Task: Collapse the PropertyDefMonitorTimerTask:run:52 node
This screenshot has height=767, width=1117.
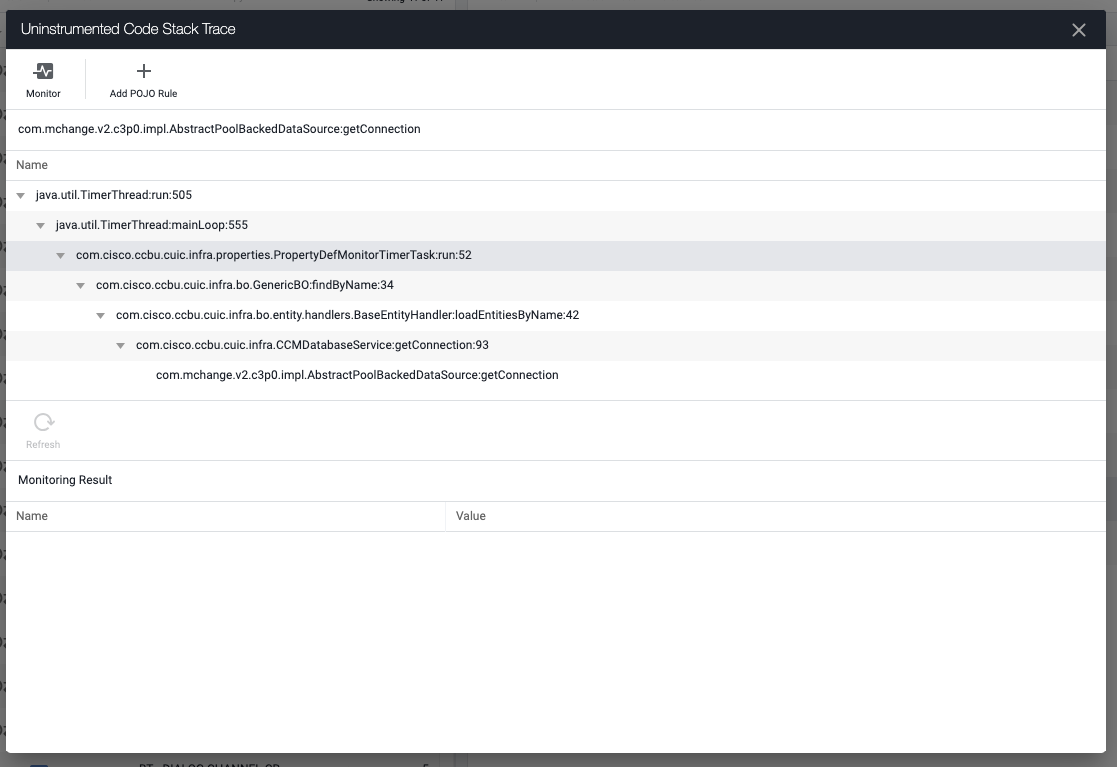Action: point(61,256)
